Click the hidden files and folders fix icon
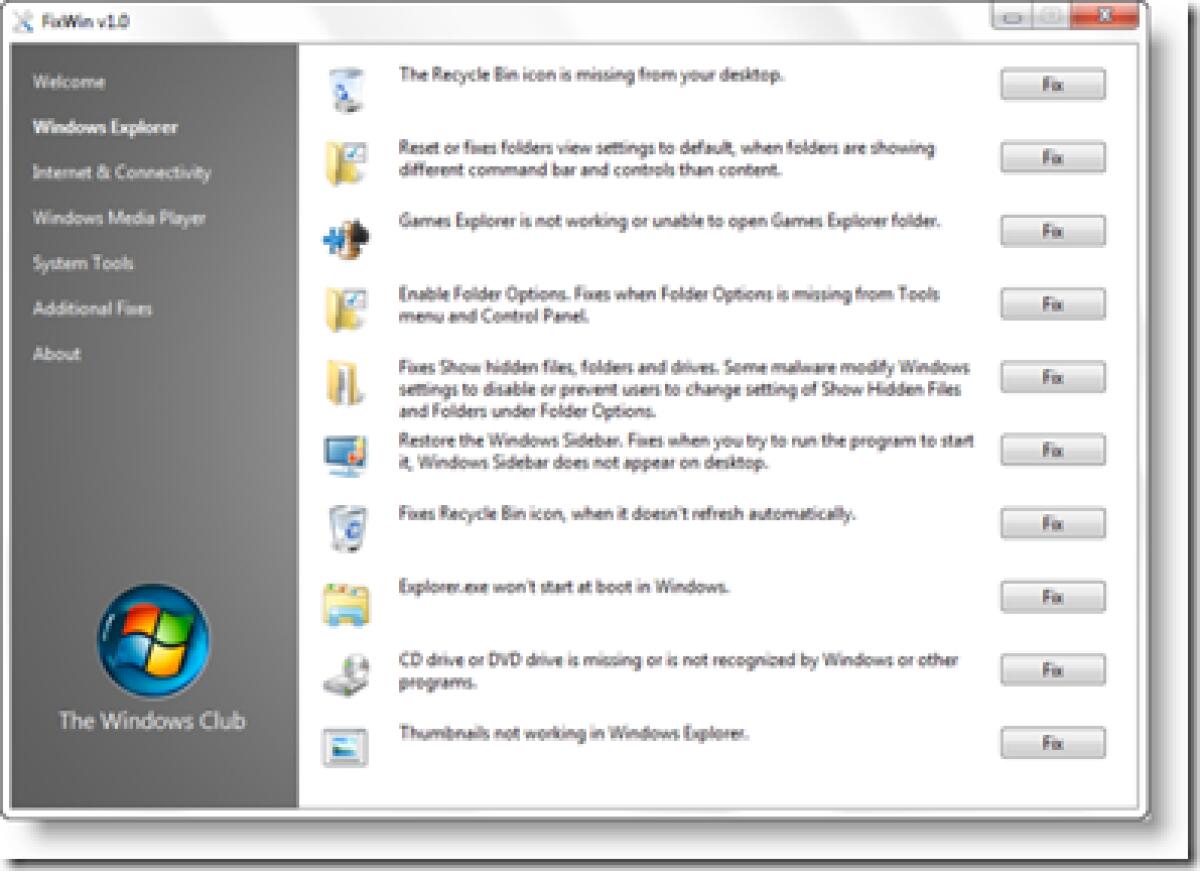Image resolution: width=1200 pixels, height=871 pixels. (x=345, y=377)
